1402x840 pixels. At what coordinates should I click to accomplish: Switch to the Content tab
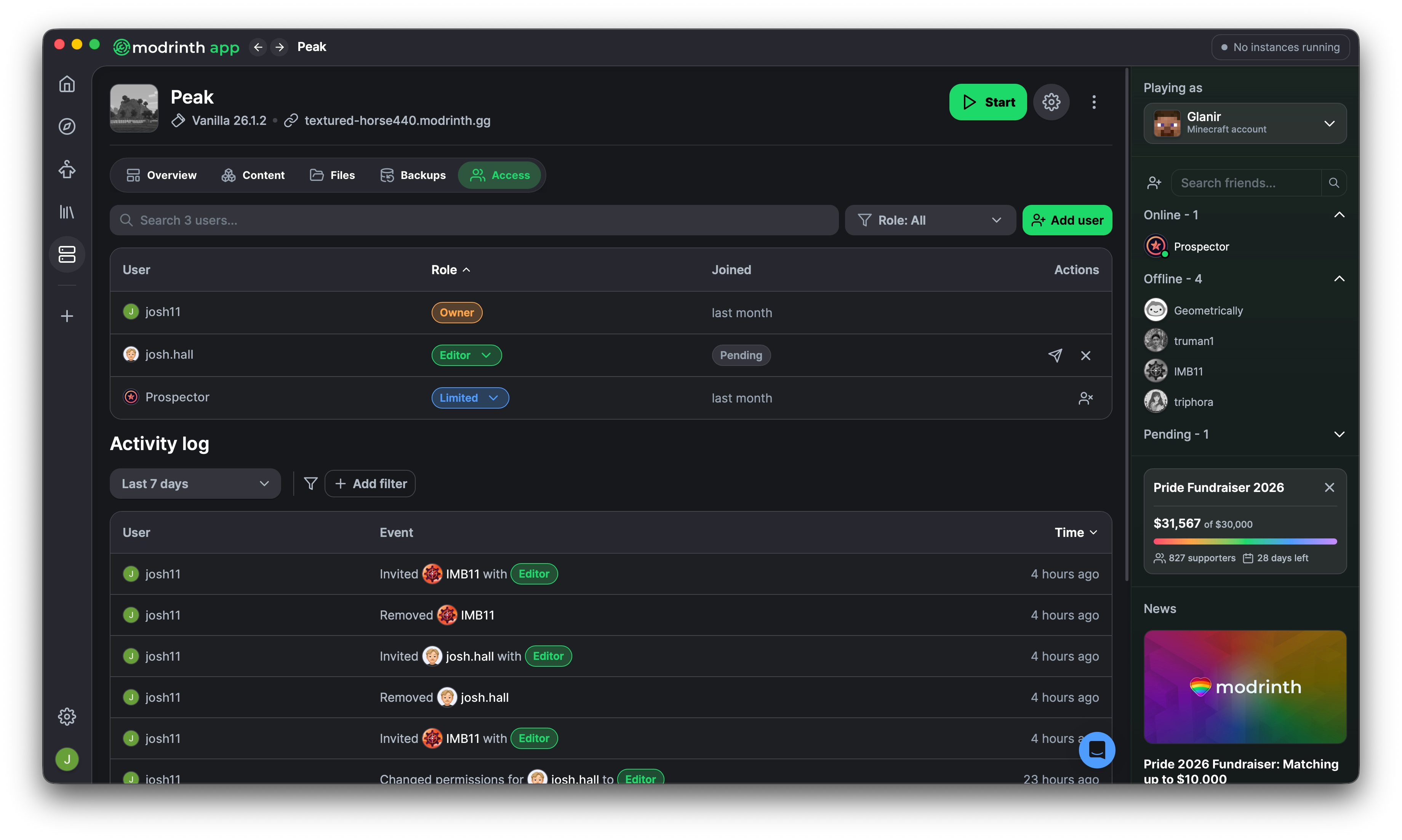pos(253,175)
